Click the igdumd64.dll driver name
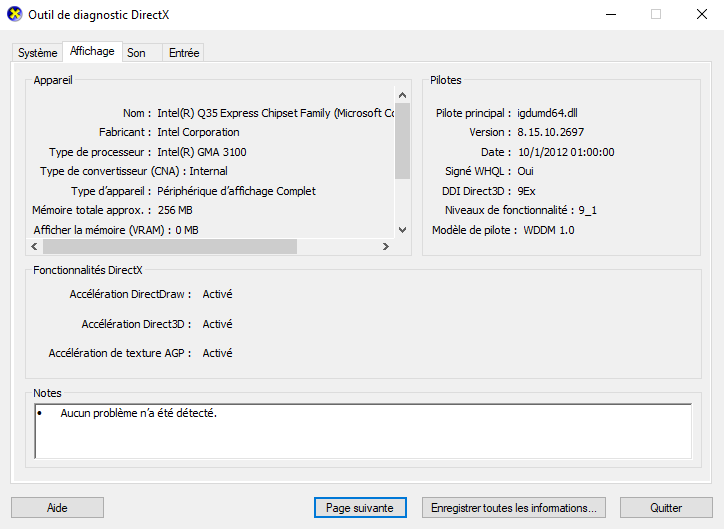The width and height of the screenshot is (724, 529). click(x=547, y=113)
